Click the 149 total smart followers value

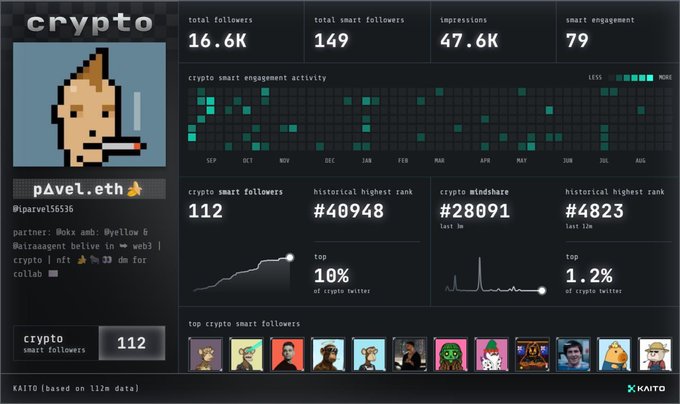click(x=331, y=41)
